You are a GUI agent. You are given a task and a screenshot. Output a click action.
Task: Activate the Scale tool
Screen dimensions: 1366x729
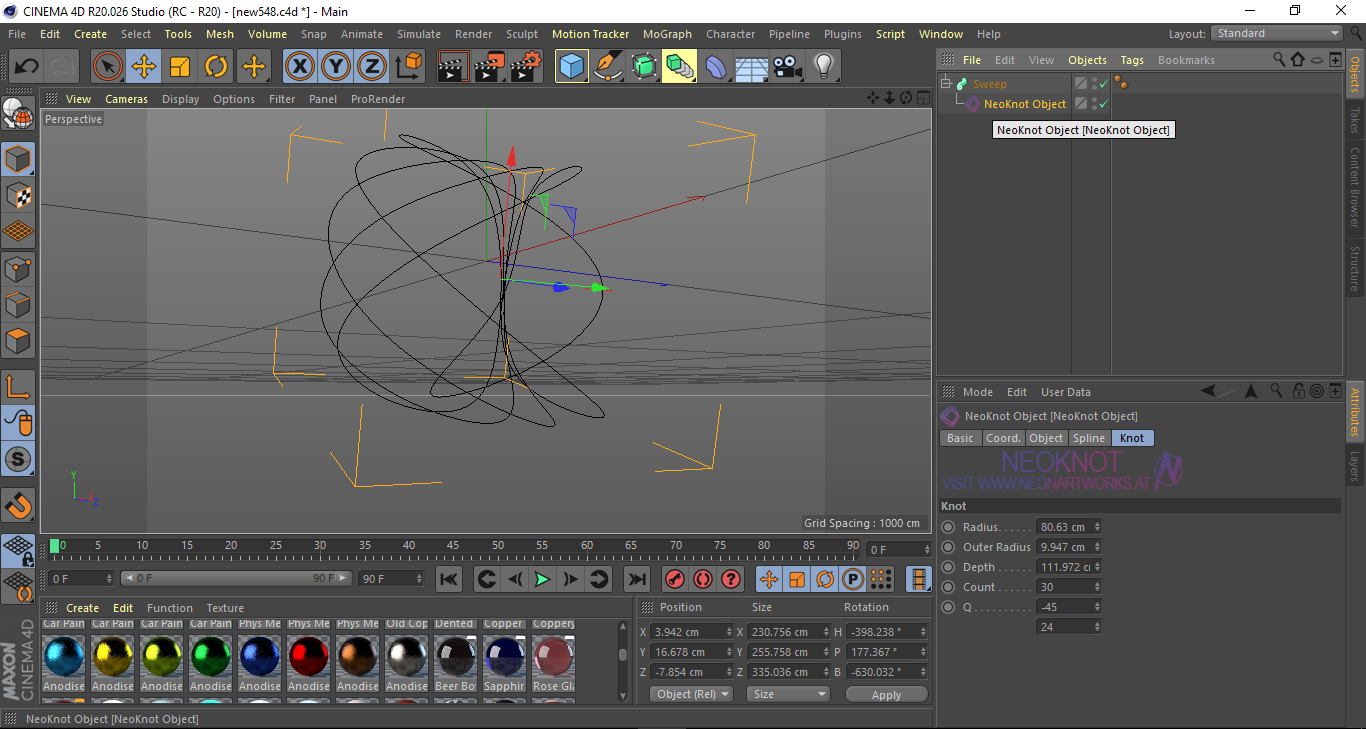(180, 67)
